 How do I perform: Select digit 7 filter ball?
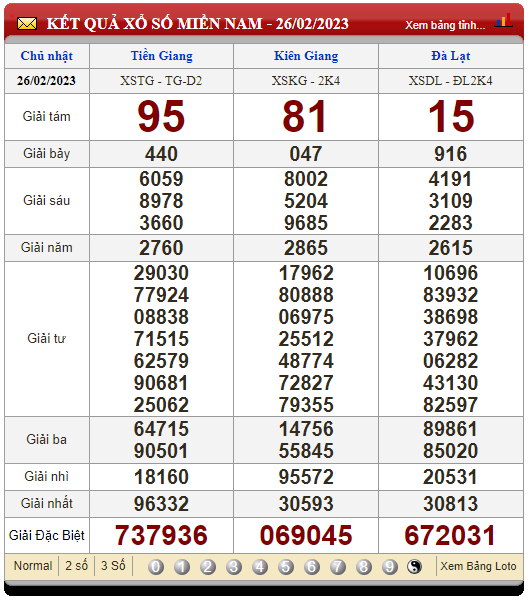[338, 567]
